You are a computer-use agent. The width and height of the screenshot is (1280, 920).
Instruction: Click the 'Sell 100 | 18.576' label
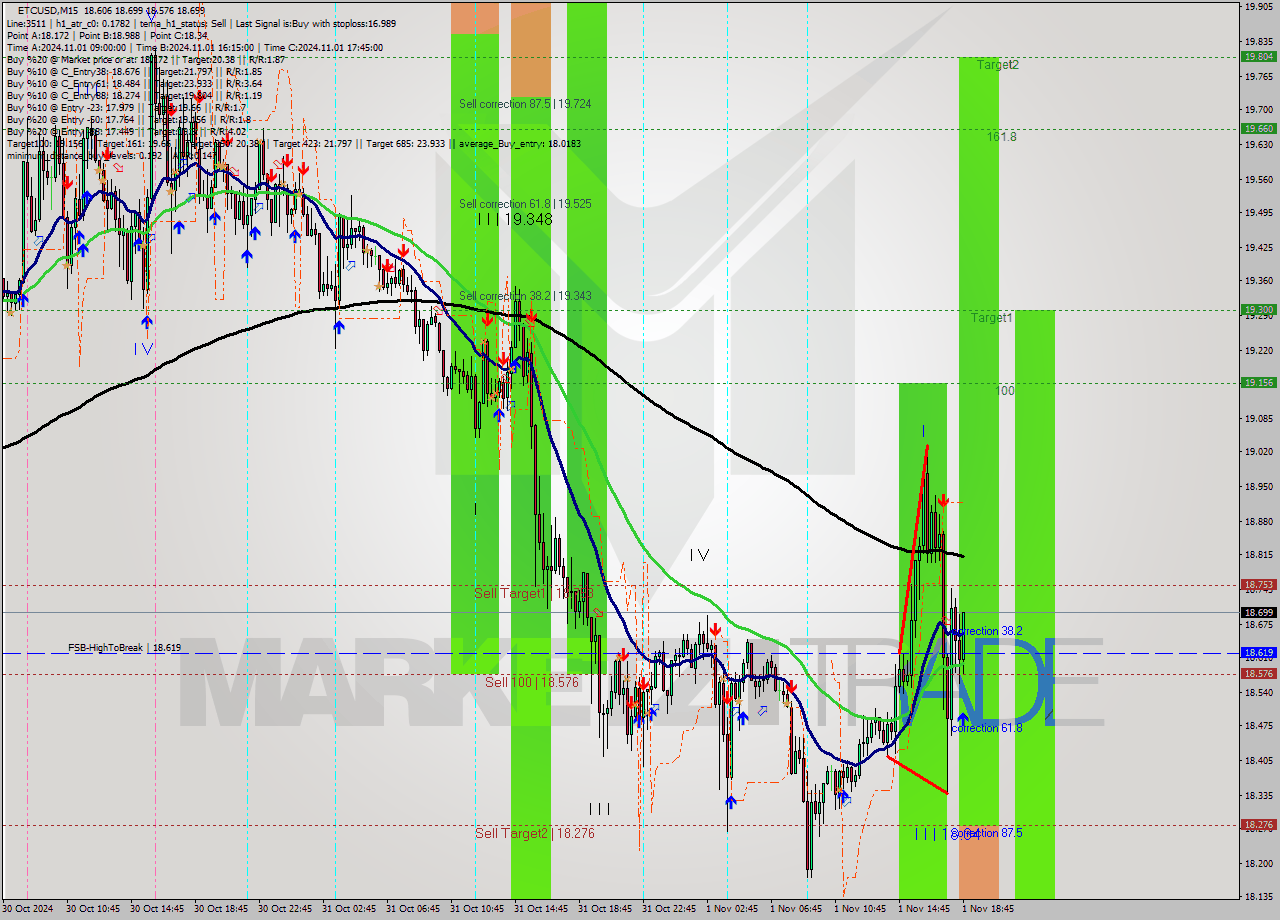[532, 682]
